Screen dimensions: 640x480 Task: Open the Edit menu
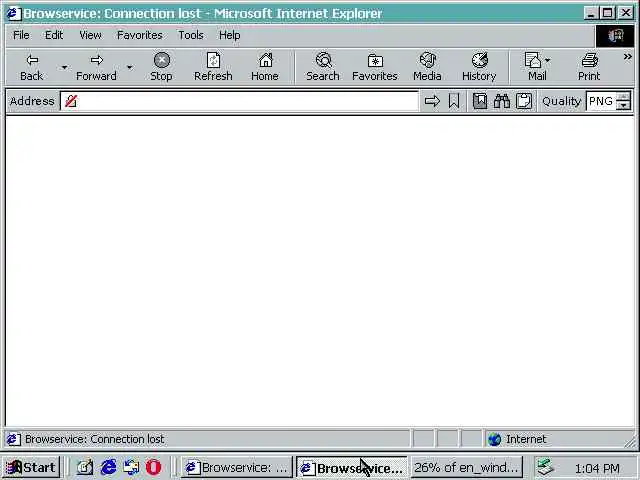[x=54, y=36]
